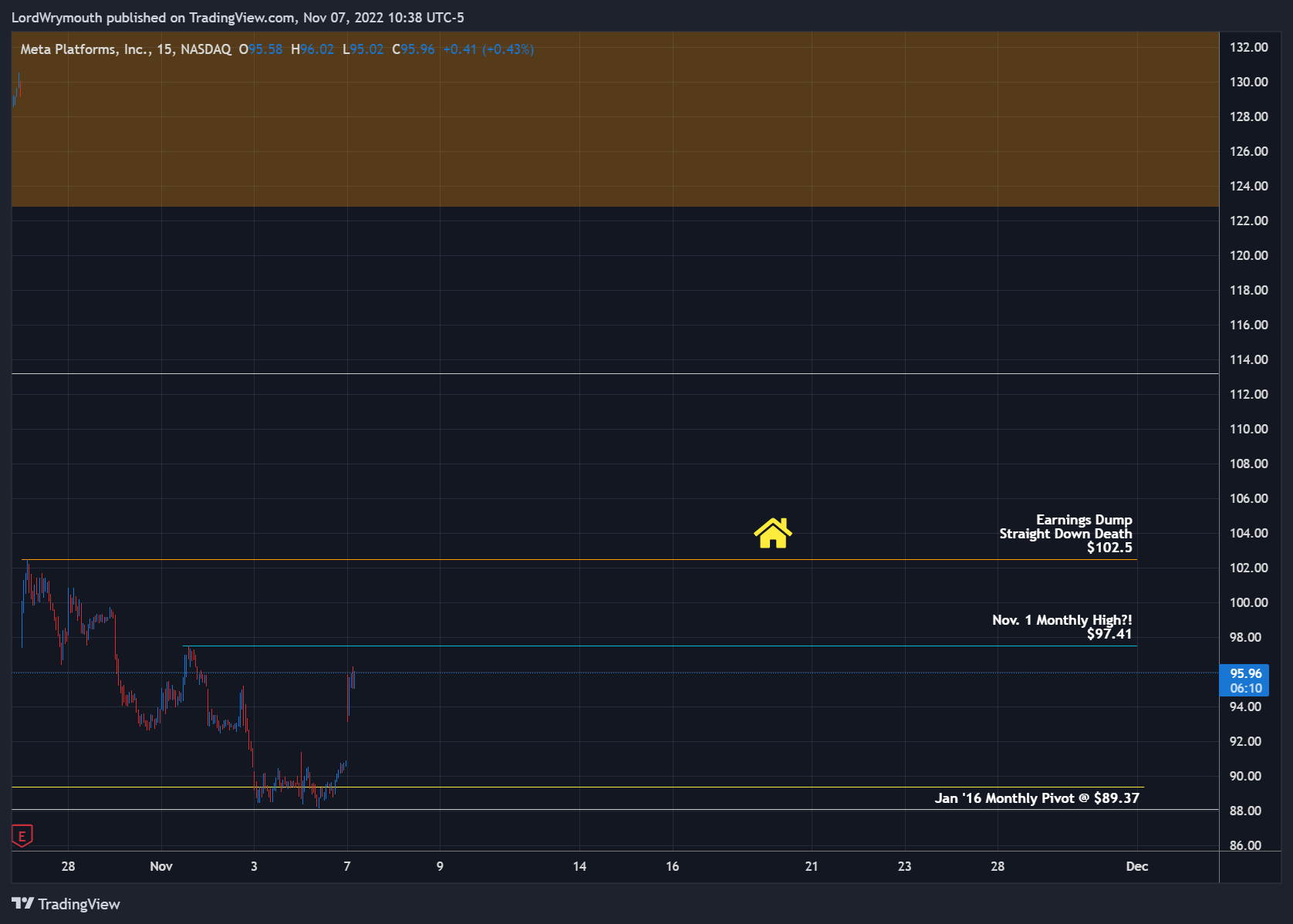Image resolution: width=1293 pixels, height=924 pixels.
Task: Select the Jan '16 Monthly Pivot label
Action: (x=1037, y=798)
